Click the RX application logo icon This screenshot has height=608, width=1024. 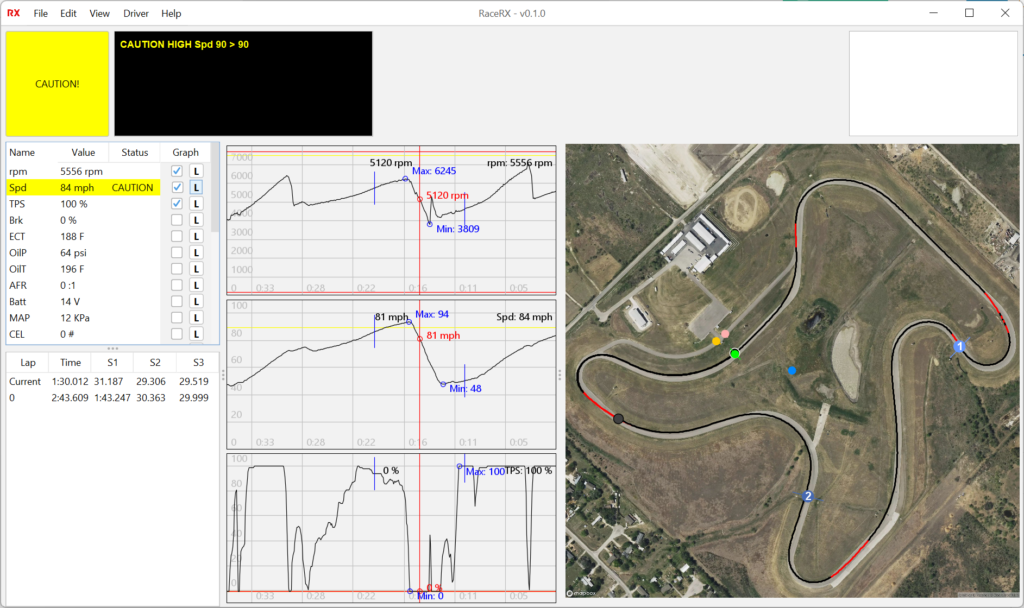(x=13, y=13)
